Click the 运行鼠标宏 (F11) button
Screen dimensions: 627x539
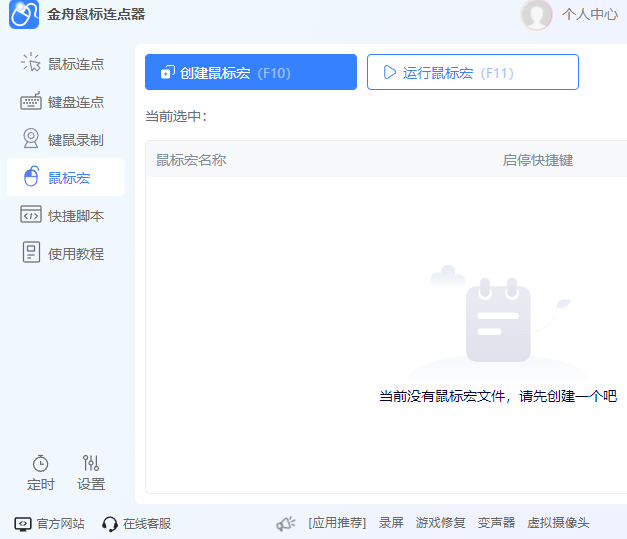pyautogui.click(x=472, y=73)
